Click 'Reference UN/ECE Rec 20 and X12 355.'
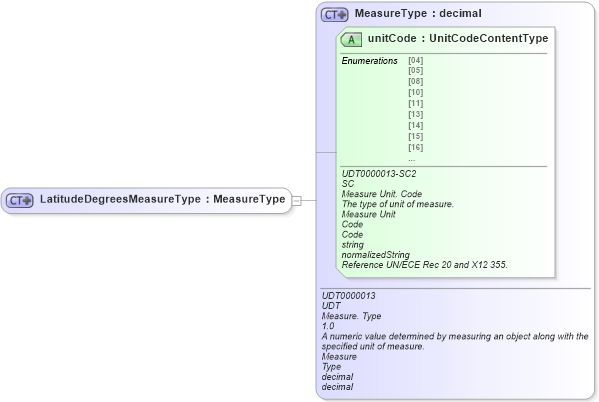Viewport: 599px width, 402px height. click(424, 265)
